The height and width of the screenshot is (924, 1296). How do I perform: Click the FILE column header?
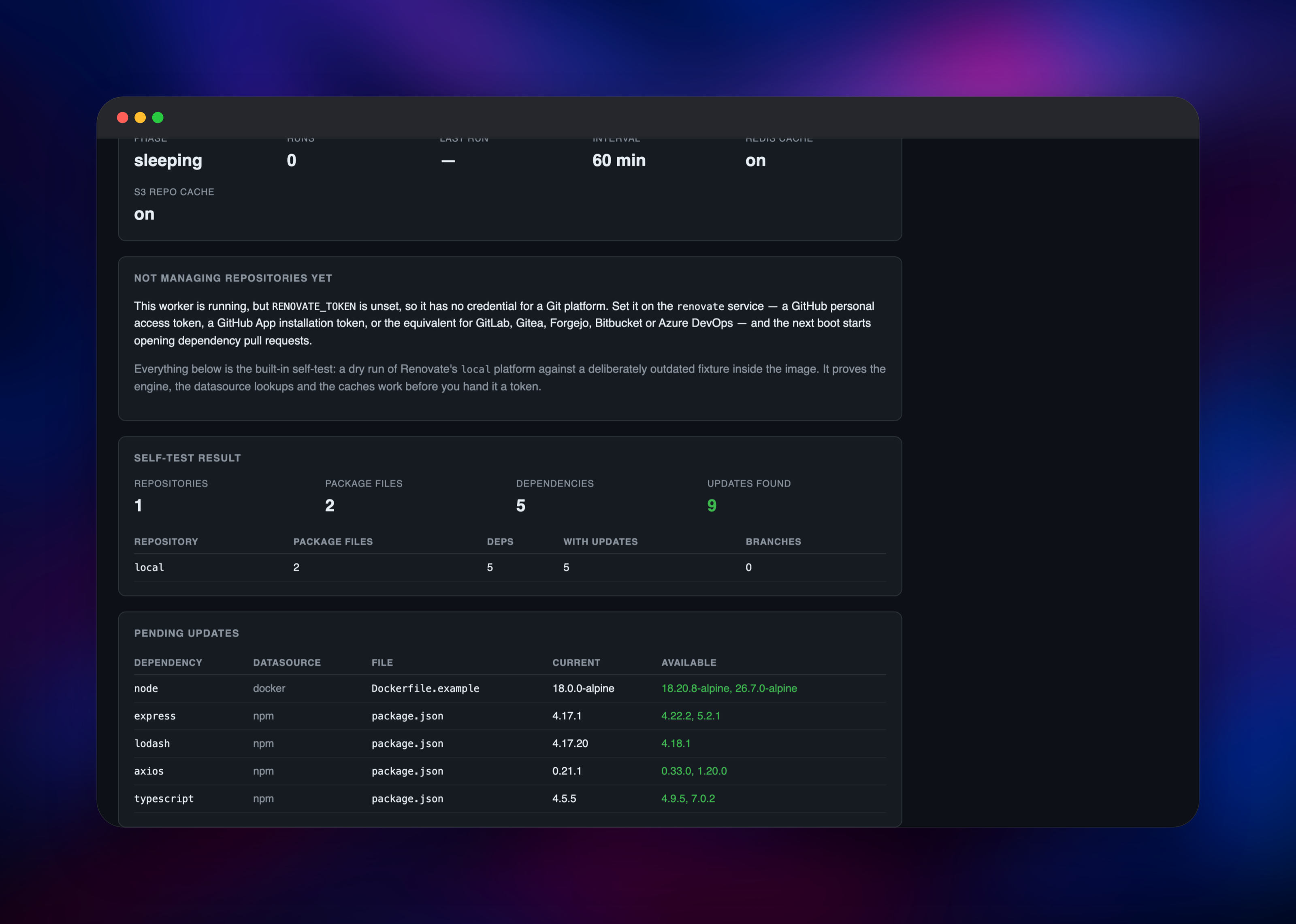(x=382, y=663)
